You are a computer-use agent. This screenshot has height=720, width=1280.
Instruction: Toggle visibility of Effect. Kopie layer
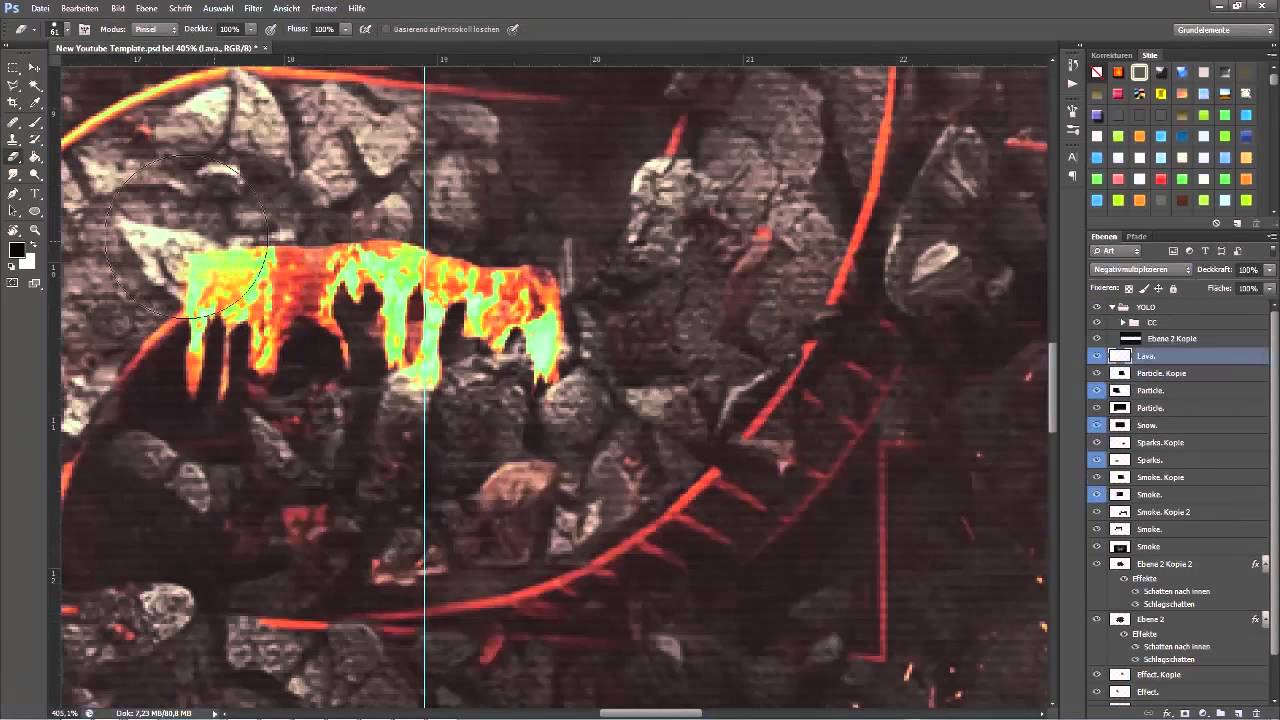1097,674
